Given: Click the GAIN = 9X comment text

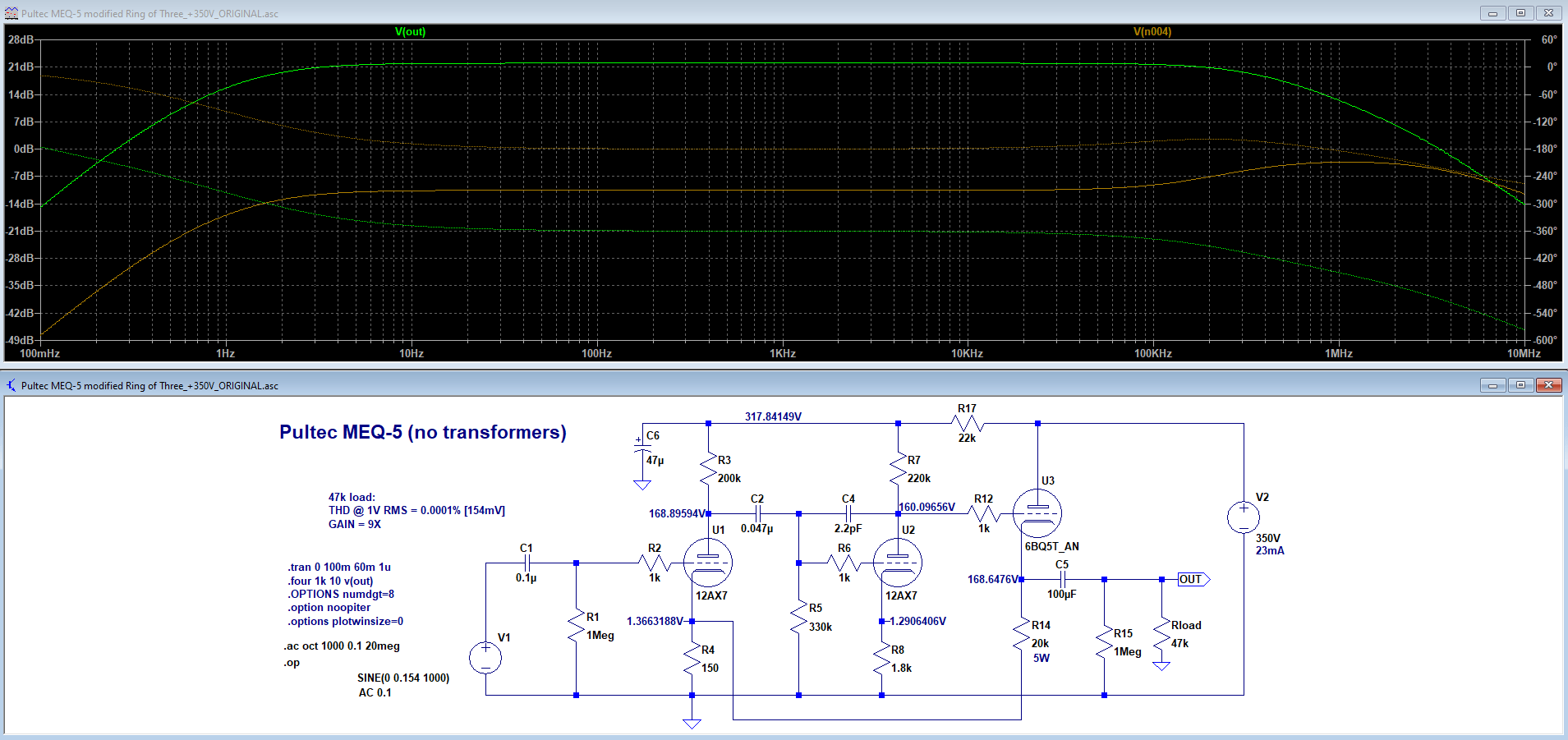Looking at the screenshot, I should (355, 524).
